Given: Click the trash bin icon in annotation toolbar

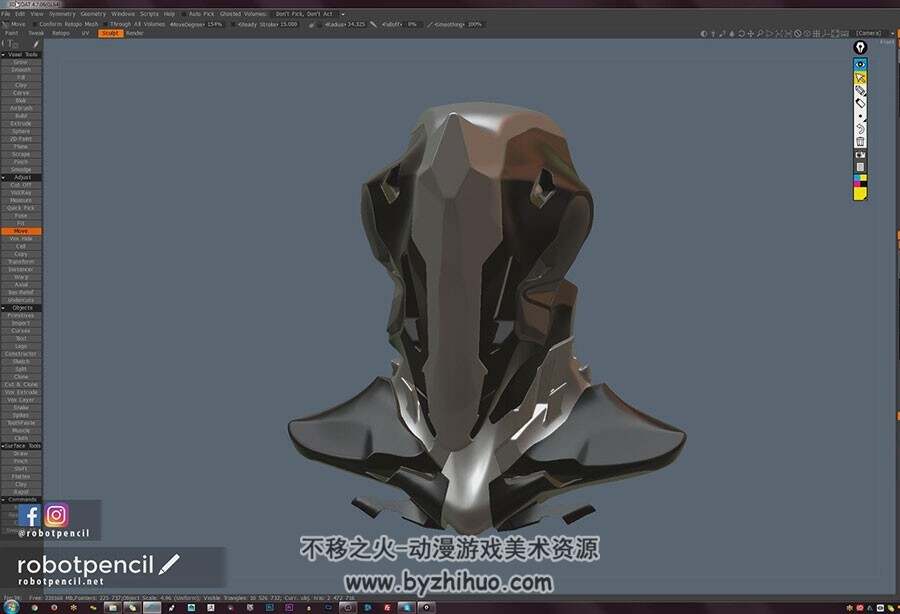Looking at the screenshot, I should 860,142.
